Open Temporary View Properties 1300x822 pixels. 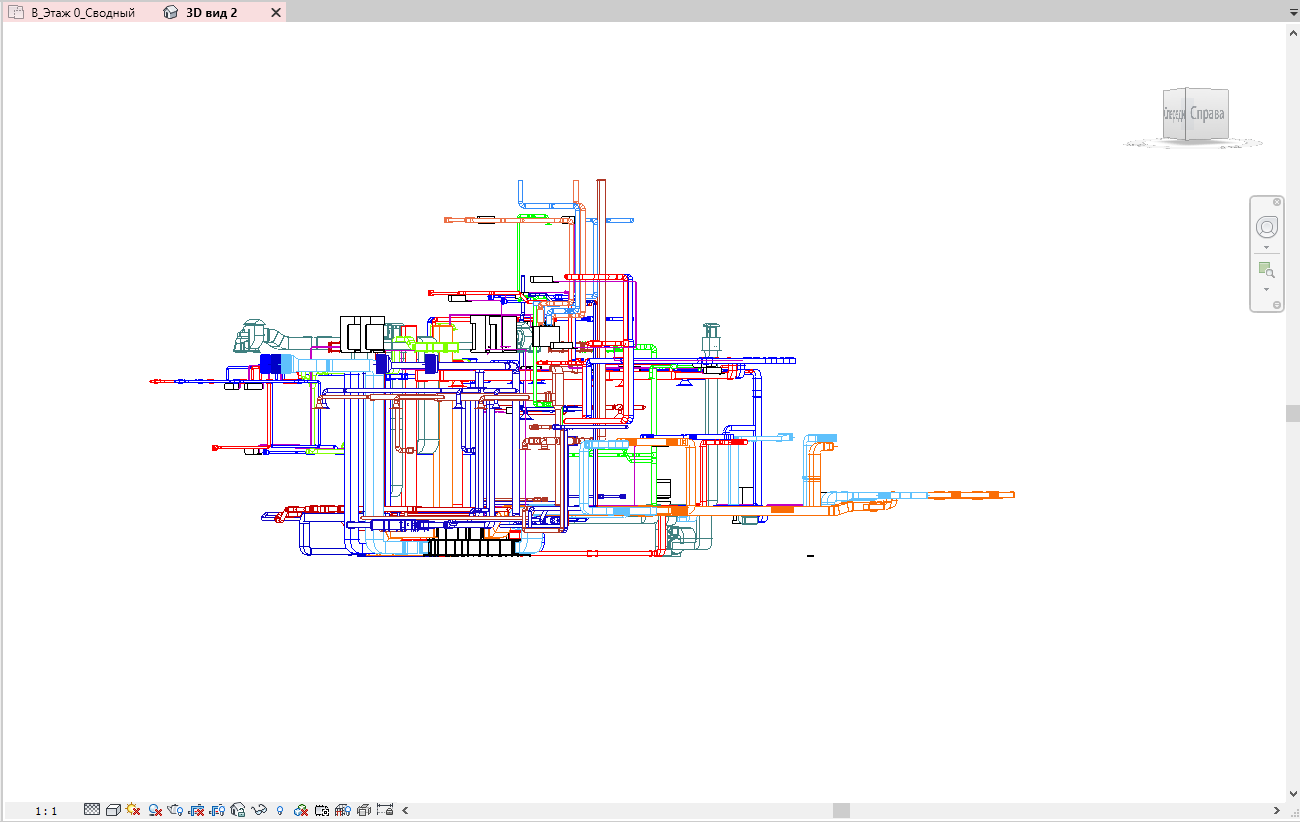pyautogui.click(x=322, y=810)
